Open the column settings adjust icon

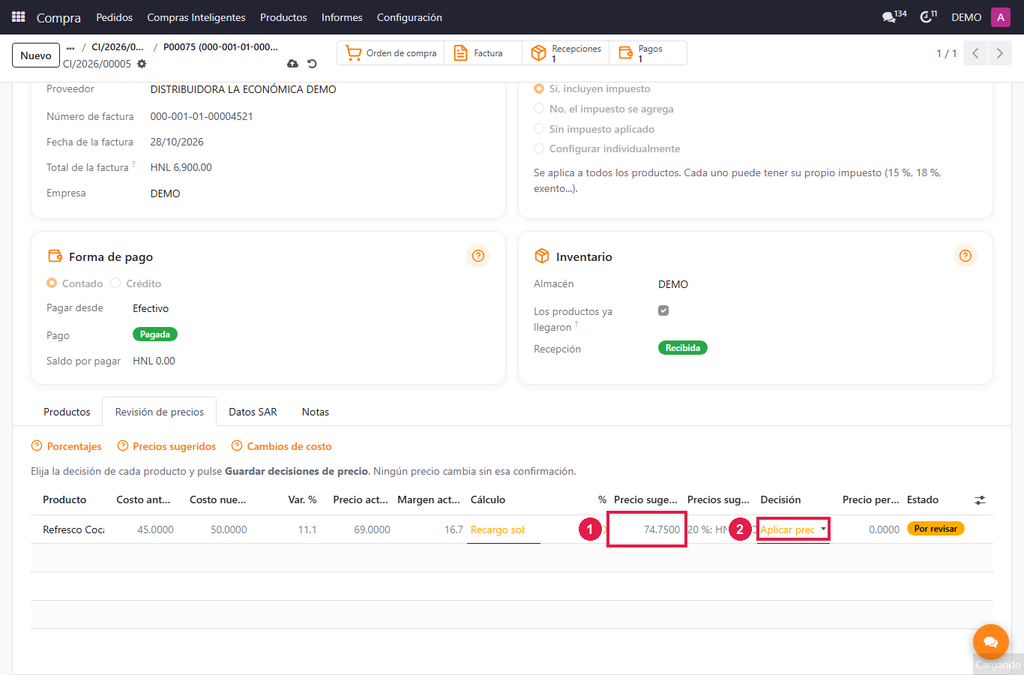click(980, 500)
